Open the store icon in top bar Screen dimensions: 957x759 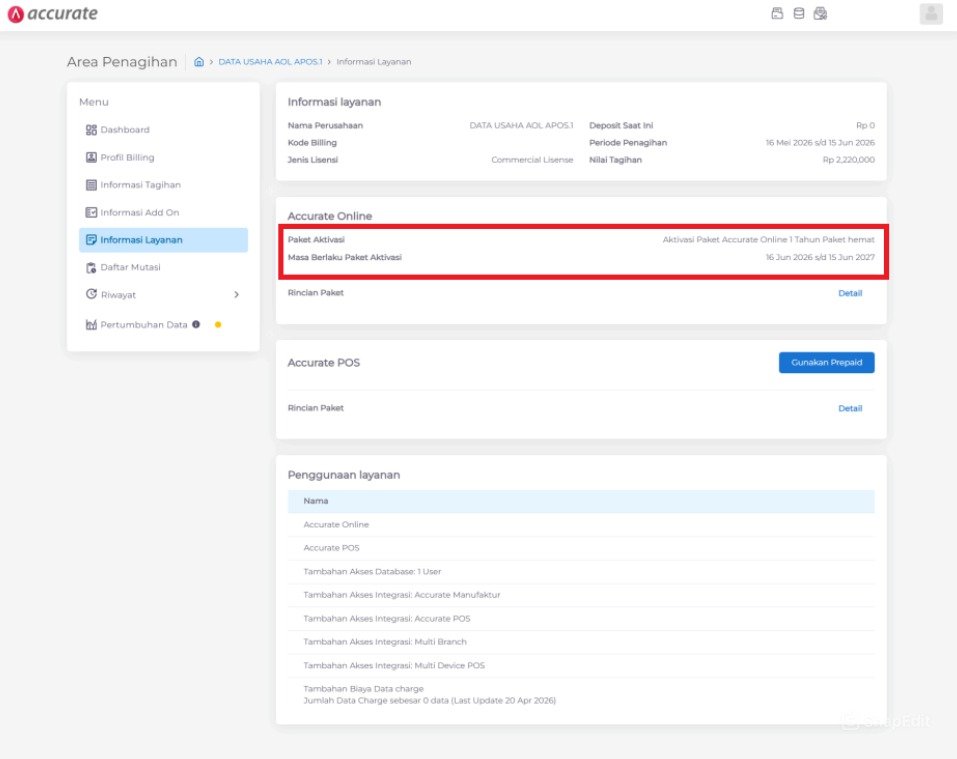click(777, 13)
